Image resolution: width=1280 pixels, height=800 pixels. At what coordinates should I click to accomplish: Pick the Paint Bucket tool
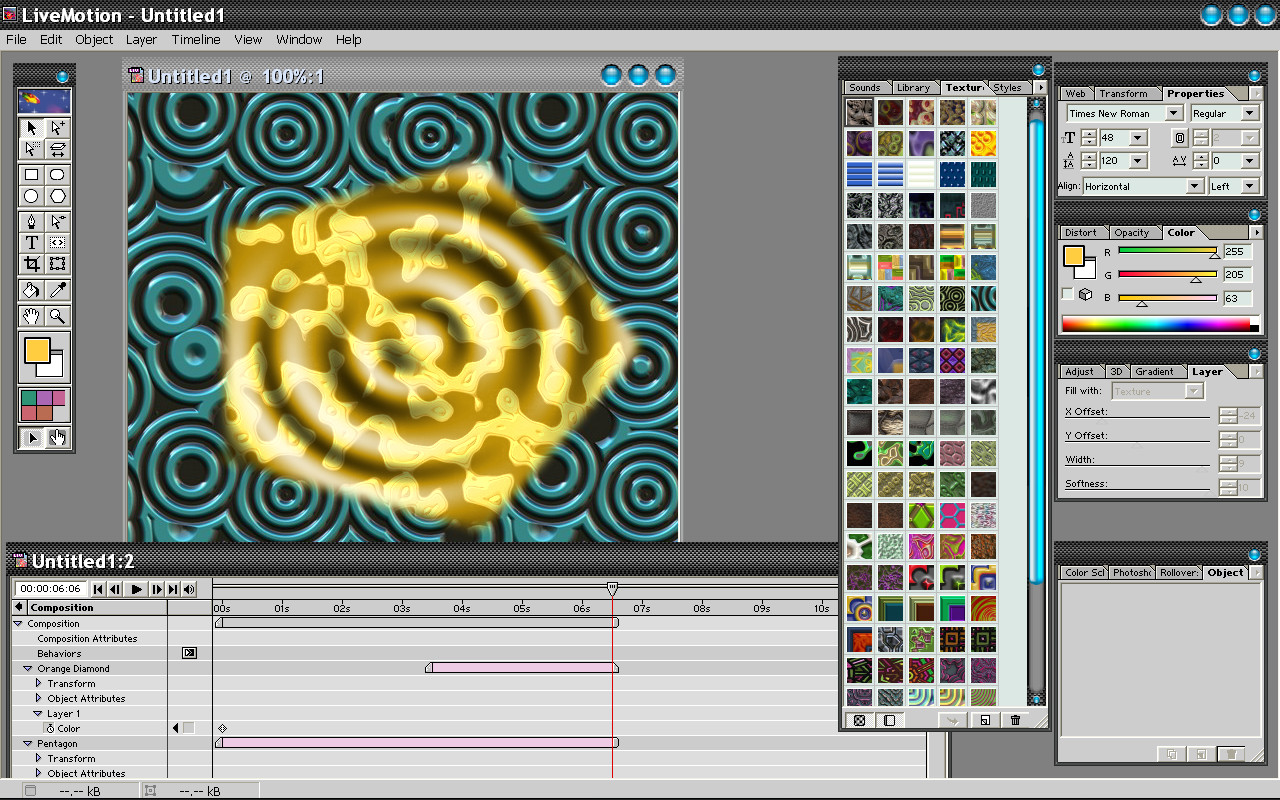click(x=32, y=290)
